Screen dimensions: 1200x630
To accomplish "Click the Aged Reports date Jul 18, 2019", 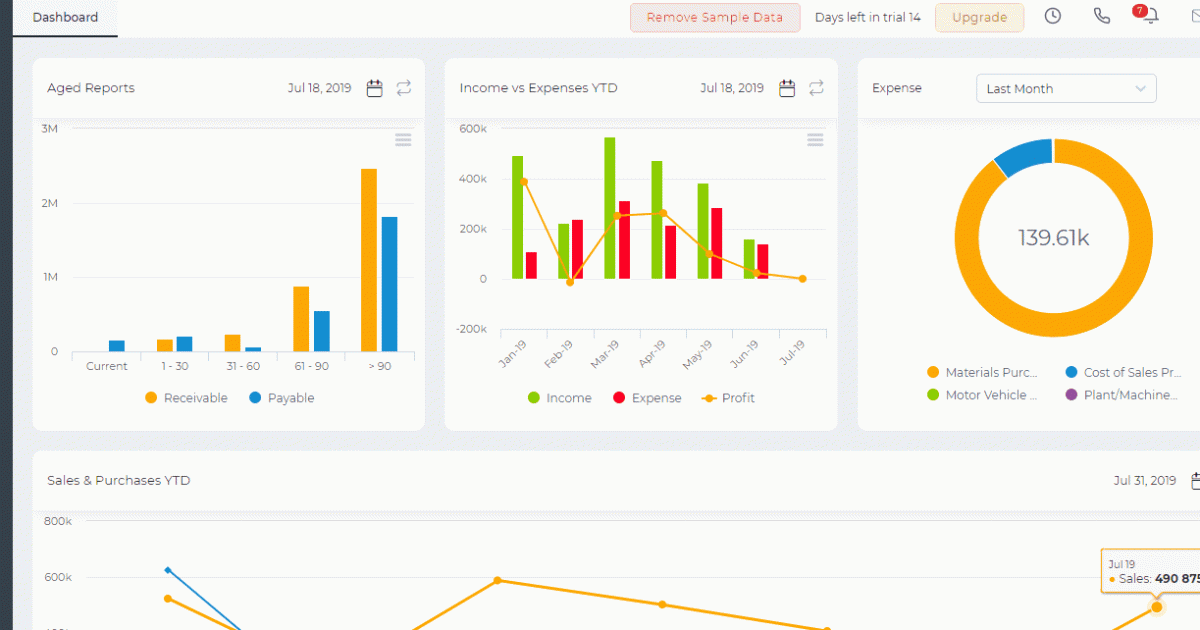I will 320,88.
